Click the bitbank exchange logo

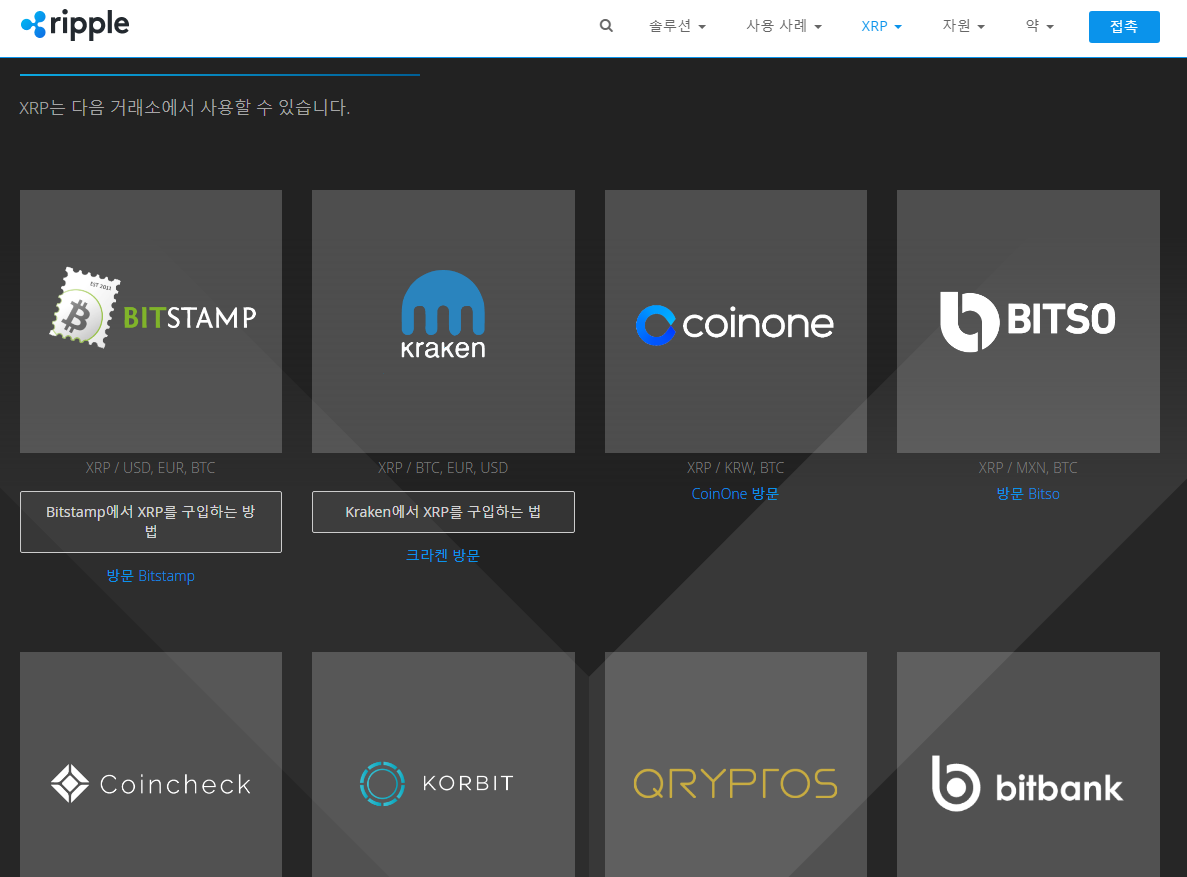click(x=1028, y=785)
